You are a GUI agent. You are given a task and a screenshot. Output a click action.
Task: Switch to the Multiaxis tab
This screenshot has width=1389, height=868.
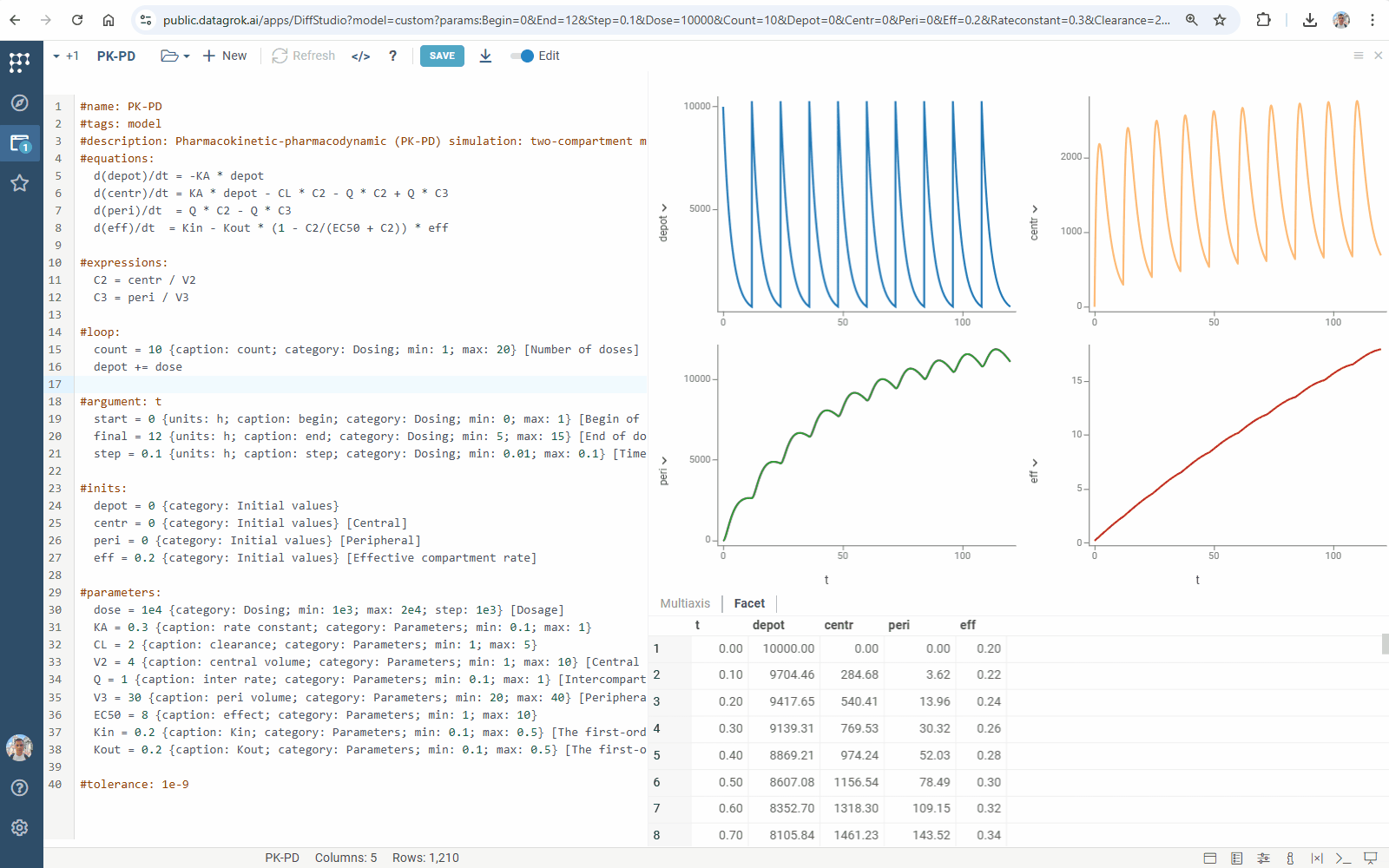point(685,603)
